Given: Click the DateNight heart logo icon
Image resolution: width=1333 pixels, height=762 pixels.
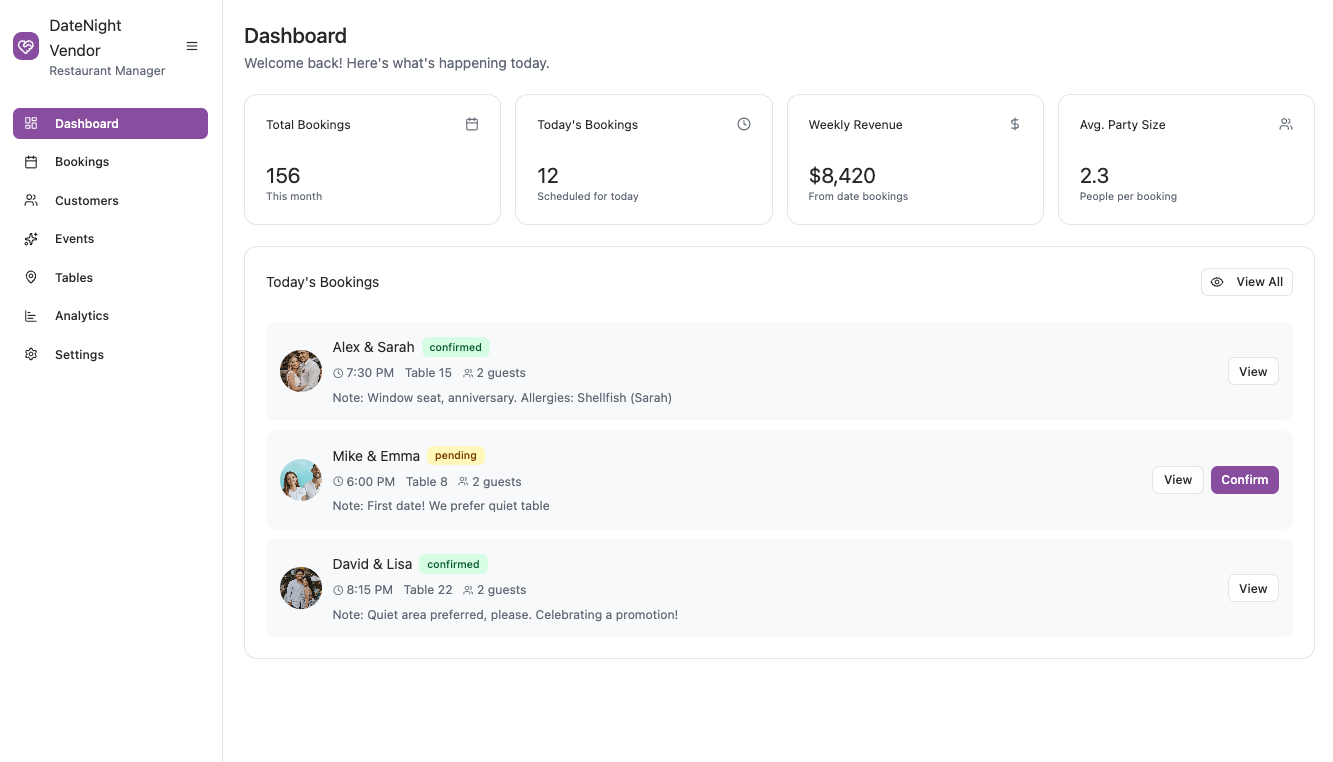Looking at the screenshot, I should pos(26,46).
